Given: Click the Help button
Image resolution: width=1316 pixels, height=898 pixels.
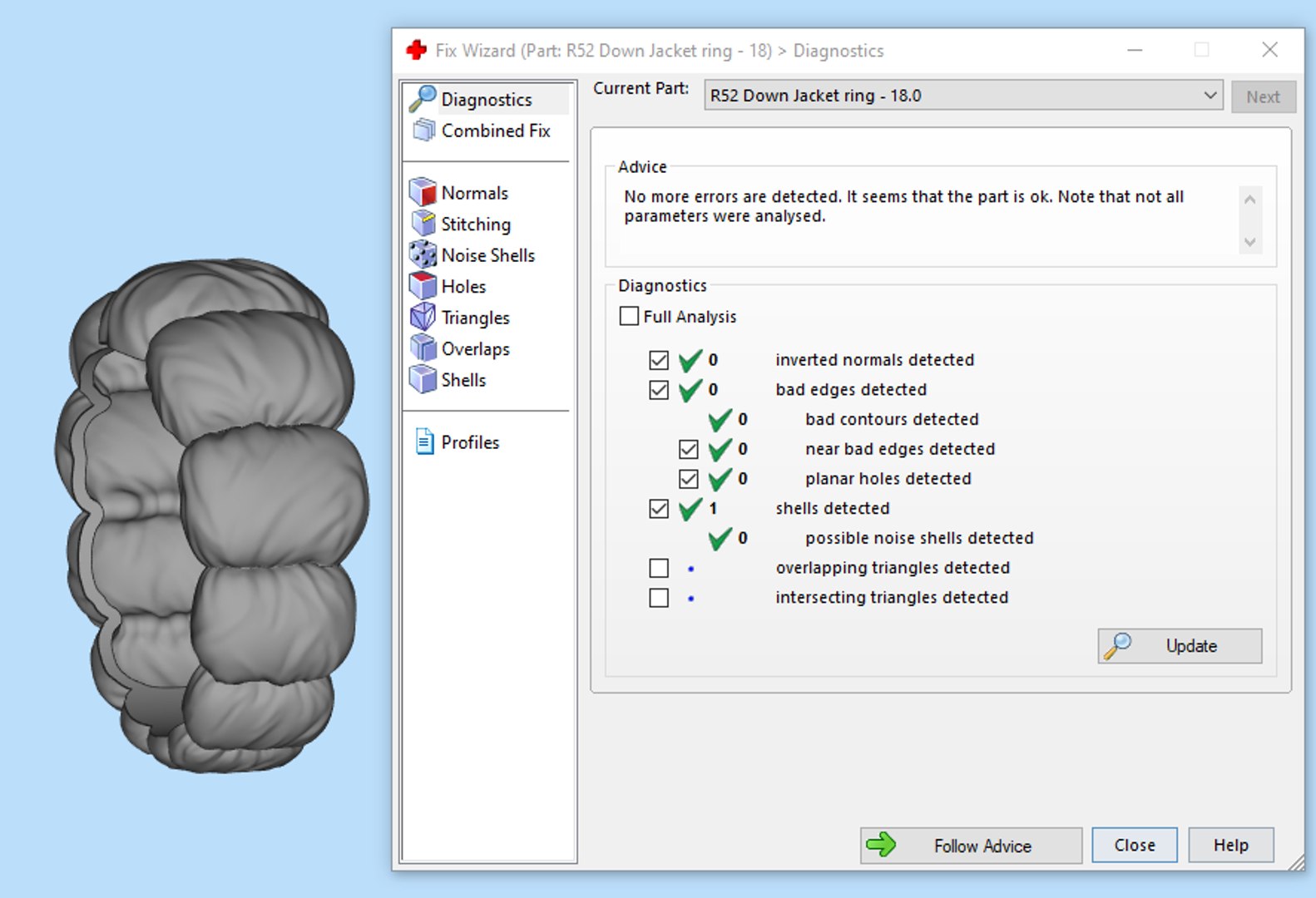Looking at the screenshot, I should [1230, 846].
